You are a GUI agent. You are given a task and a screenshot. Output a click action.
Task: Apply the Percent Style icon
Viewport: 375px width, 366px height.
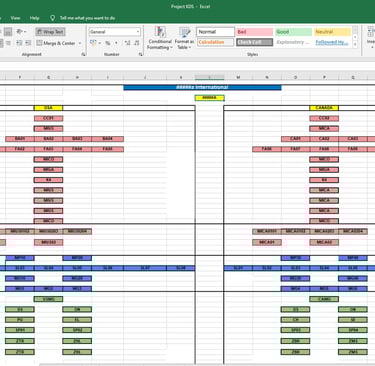(108, 43)
